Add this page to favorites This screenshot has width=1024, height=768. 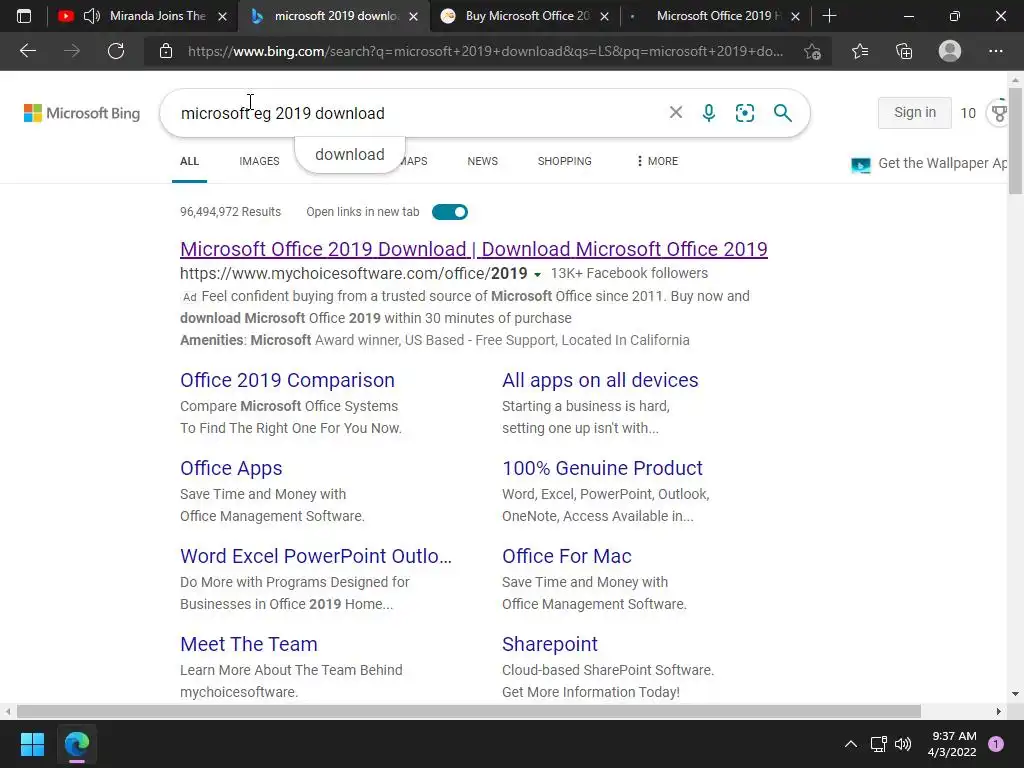pyautogui.click(x=812, y=51)
